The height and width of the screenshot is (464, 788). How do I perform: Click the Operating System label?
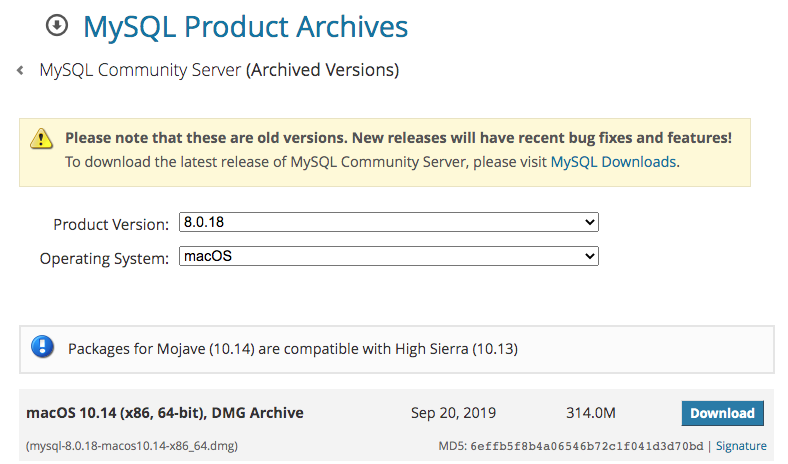click(104, 259)
